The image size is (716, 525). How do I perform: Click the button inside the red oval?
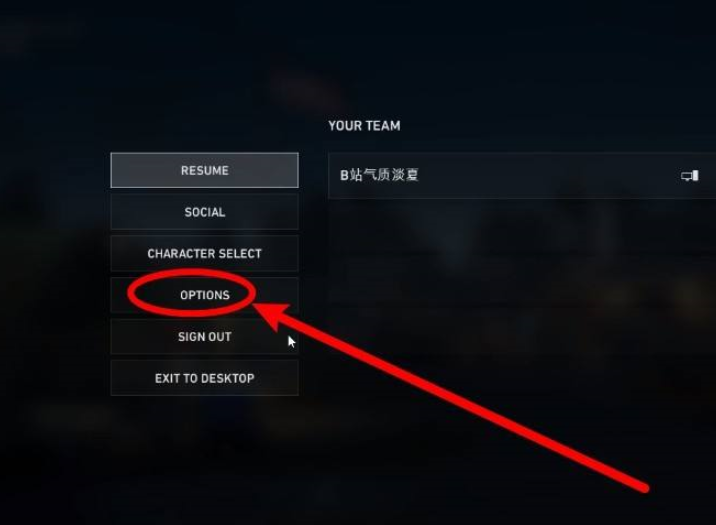point(205,295)
